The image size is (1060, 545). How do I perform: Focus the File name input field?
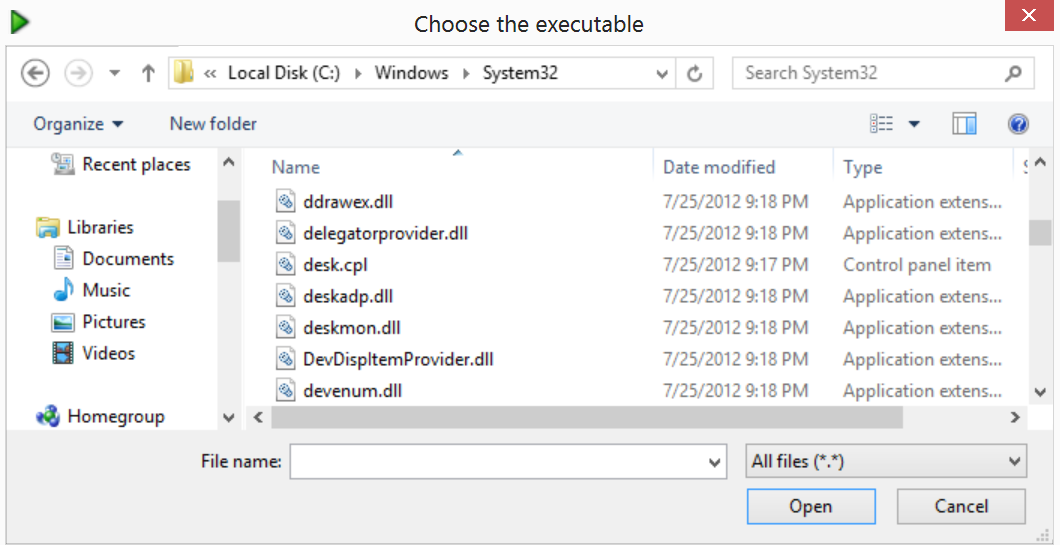pos(508,461)
